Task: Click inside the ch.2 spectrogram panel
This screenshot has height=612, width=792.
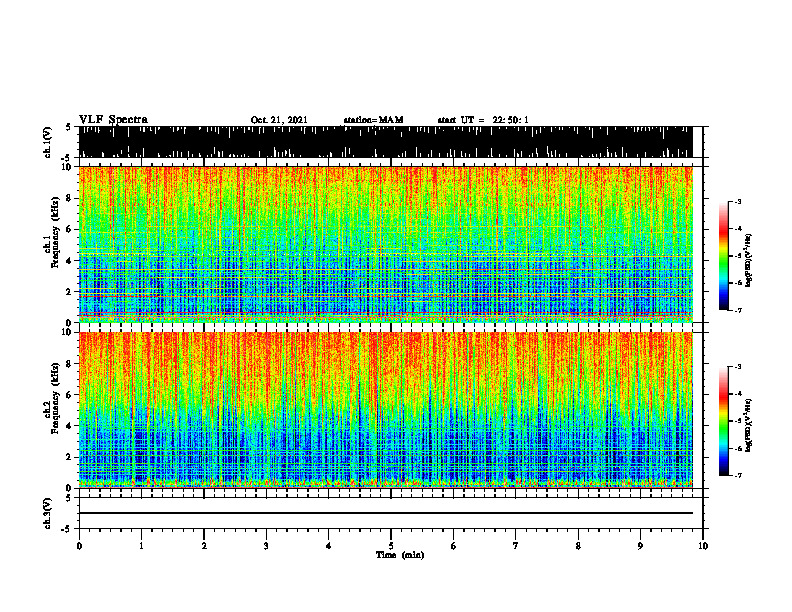Action: coord(386,410)
